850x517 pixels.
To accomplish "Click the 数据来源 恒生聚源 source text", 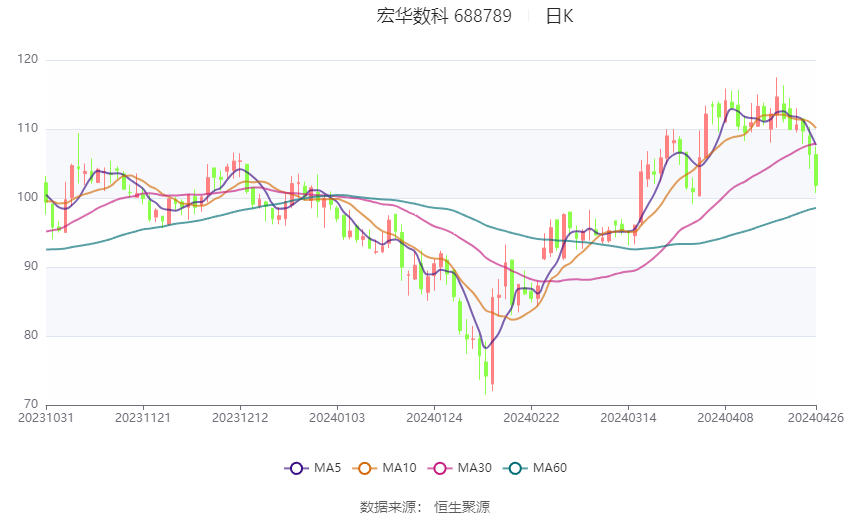I will 425,506.
